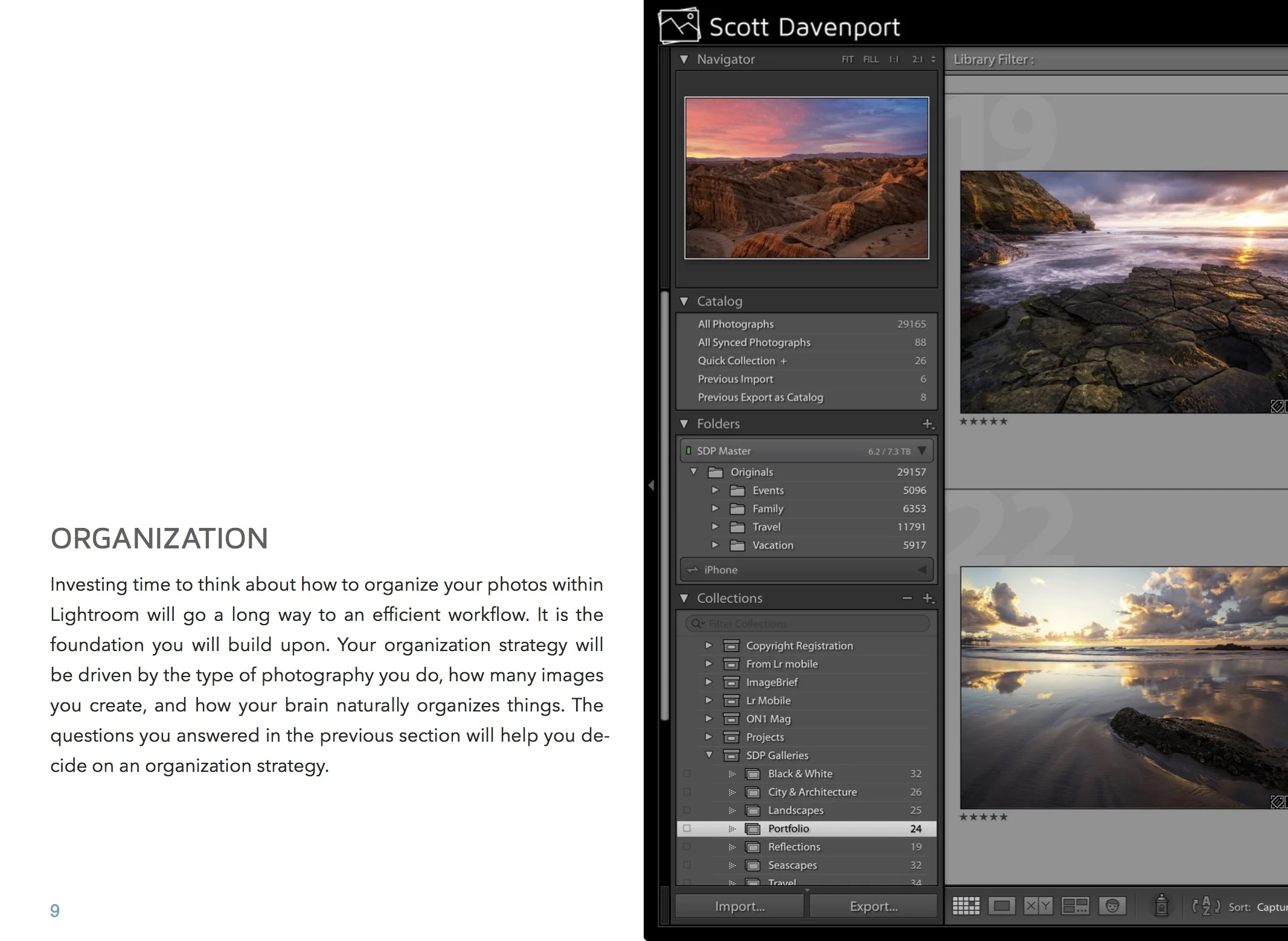Collapse the Navigator panel

coord(684,59)
